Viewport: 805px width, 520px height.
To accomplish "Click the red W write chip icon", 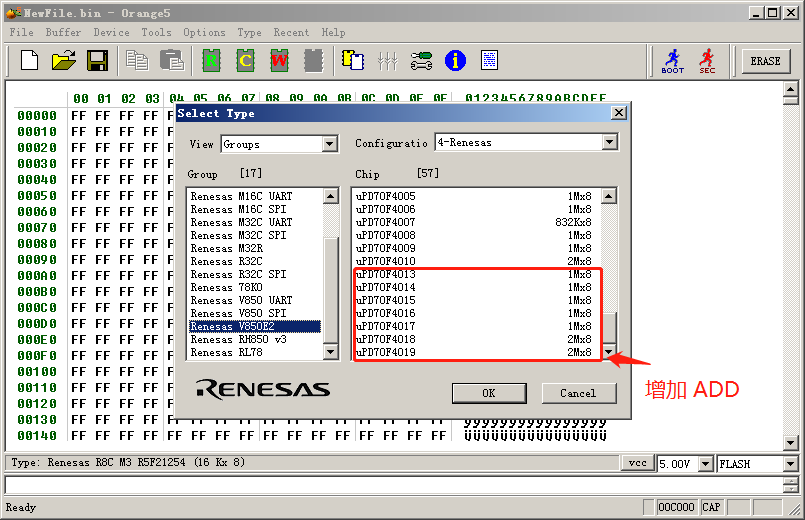I will [x=279, y=61].
